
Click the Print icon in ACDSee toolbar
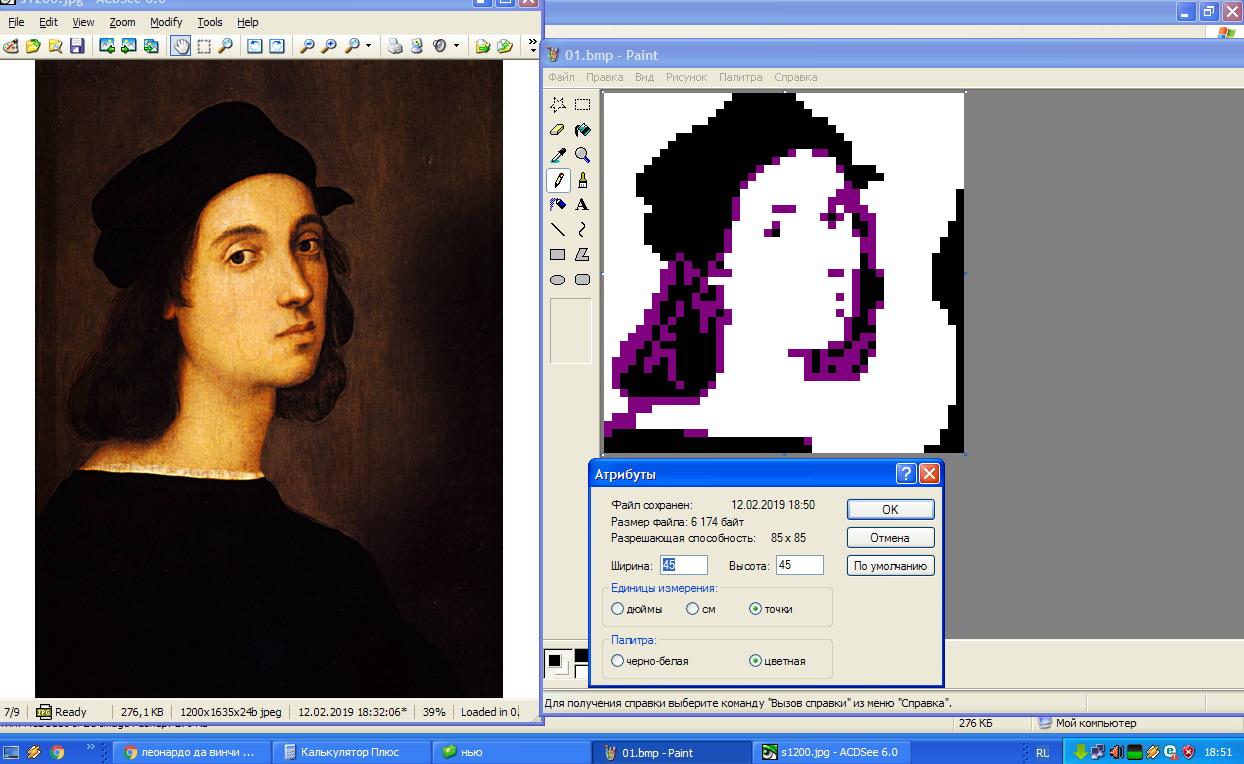click(395, 46)
